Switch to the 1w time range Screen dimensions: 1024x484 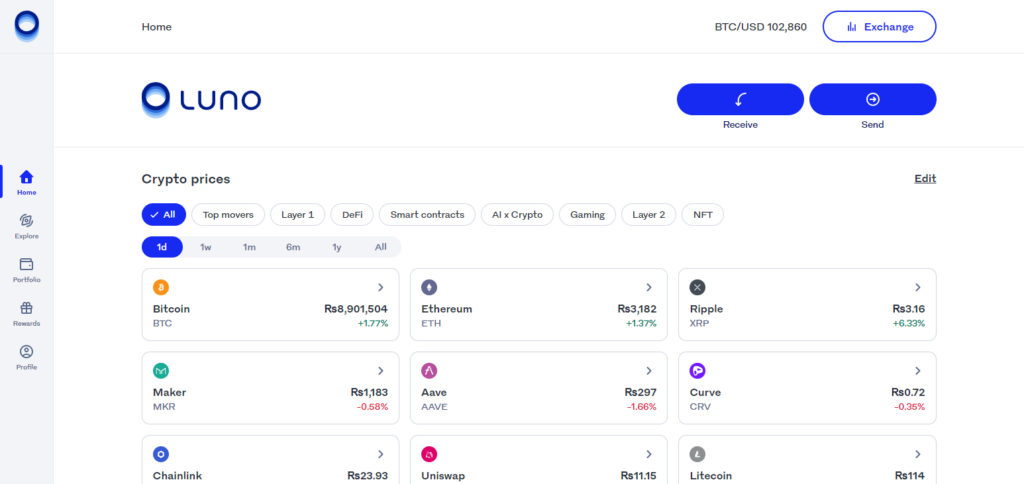tap(206, 247)
